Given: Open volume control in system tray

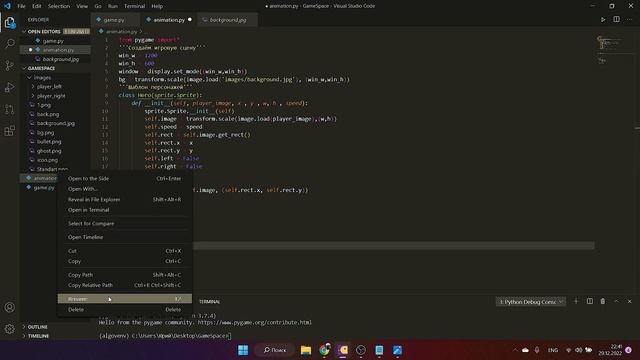Looking at the screenshot, I should tap(578, 350).
